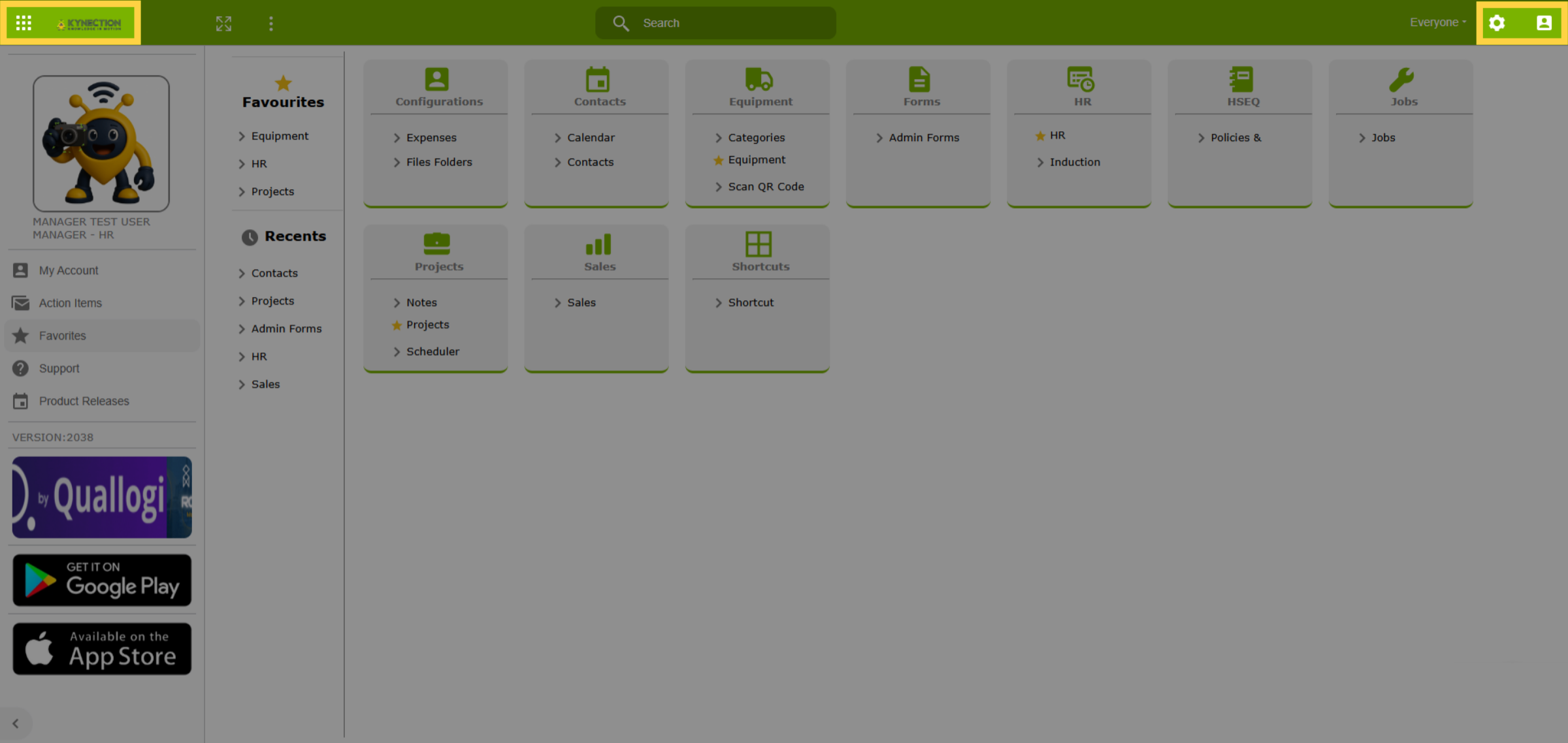
Task: Click the Shortcuts grid icon
Action: pos(759,244)
